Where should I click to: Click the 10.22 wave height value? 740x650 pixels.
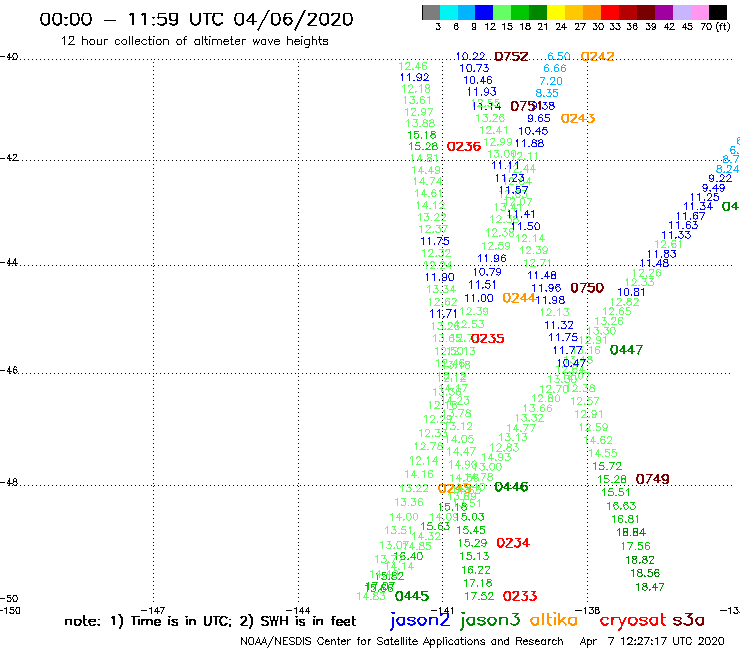471,56
